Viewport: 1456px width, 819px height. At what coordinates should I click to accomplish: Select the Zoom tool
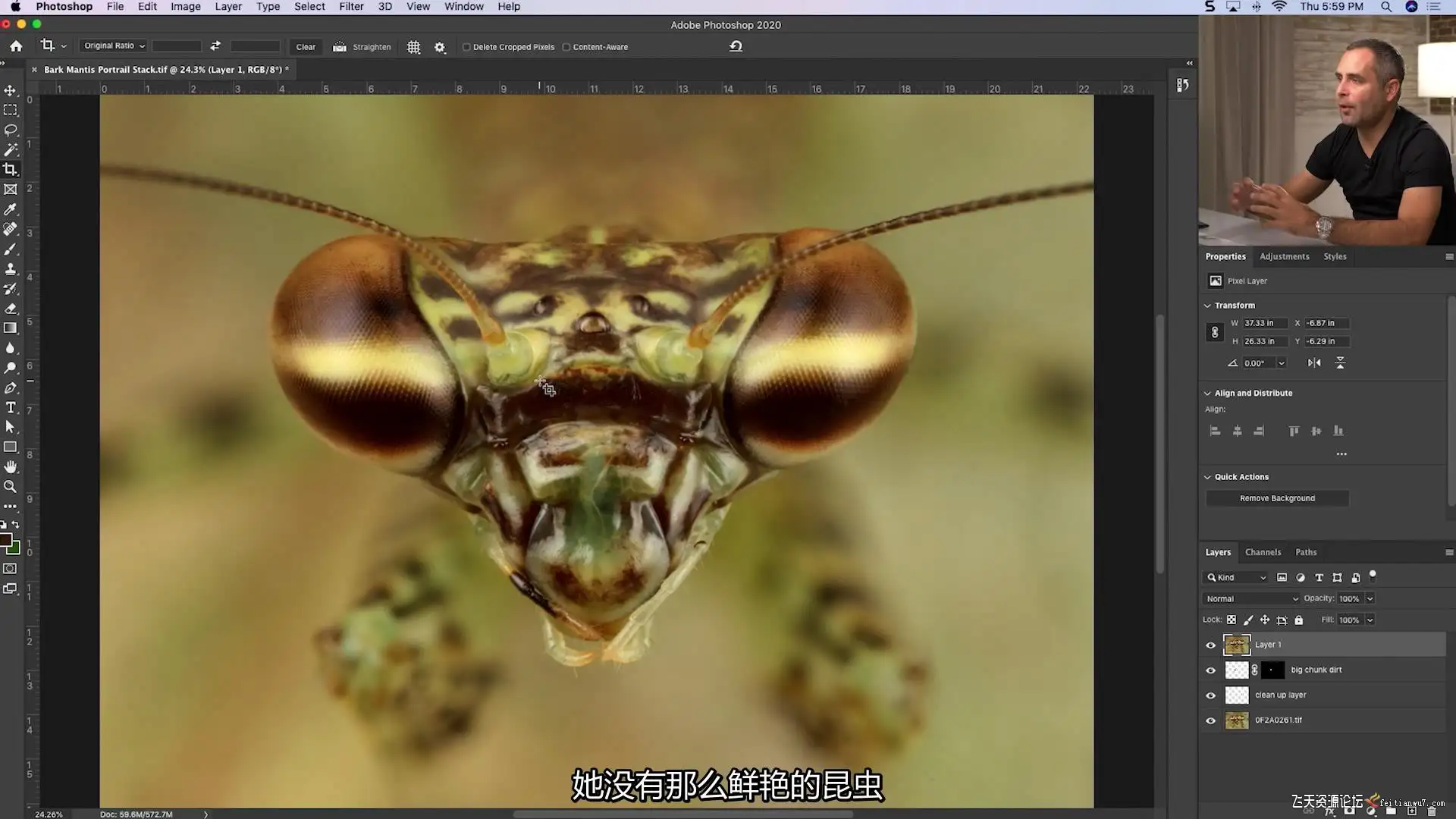11,487
